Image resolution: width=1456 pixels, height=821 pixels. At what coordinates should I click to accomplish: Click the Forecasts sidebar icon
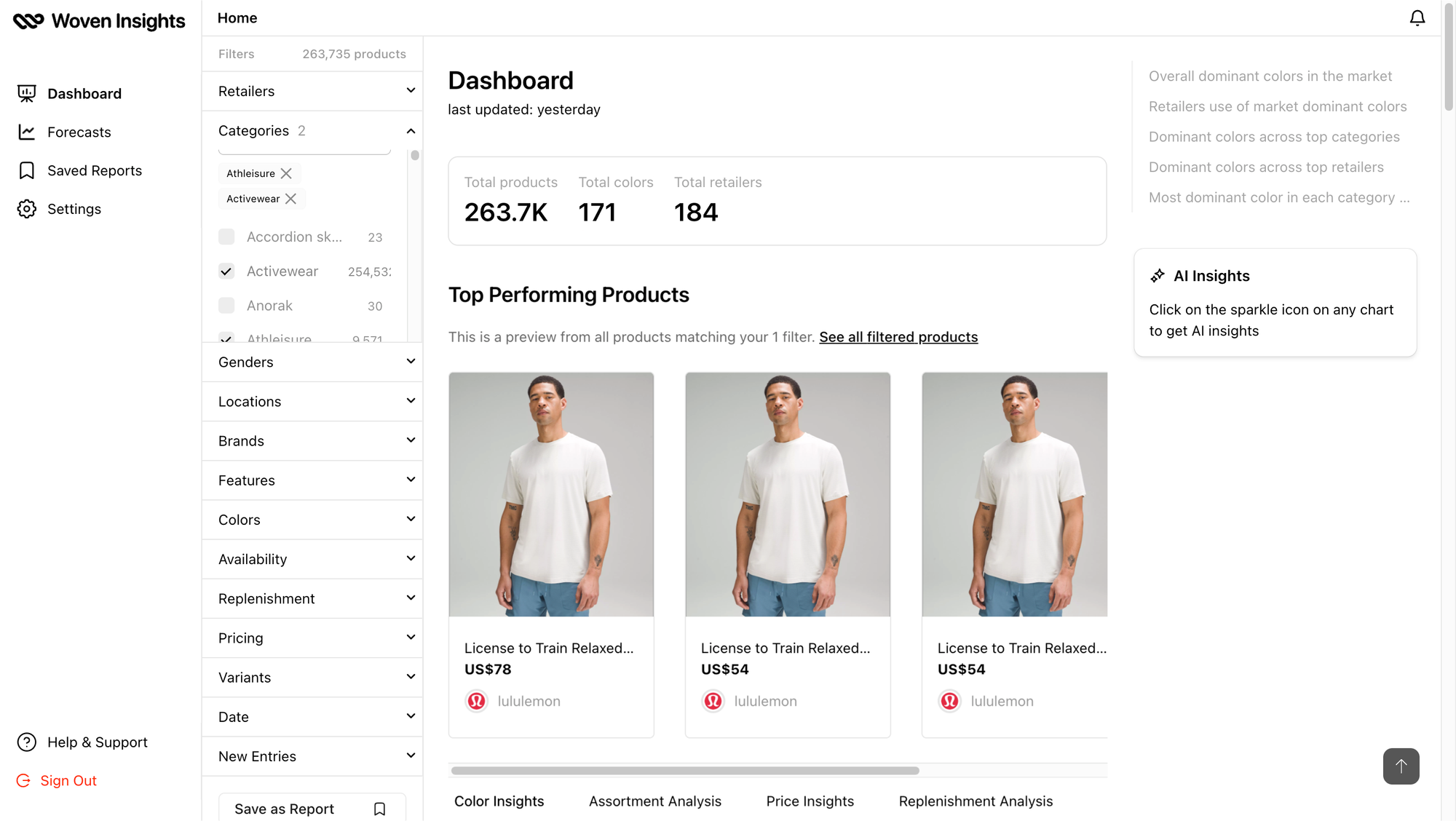click(x=27, y=132)
